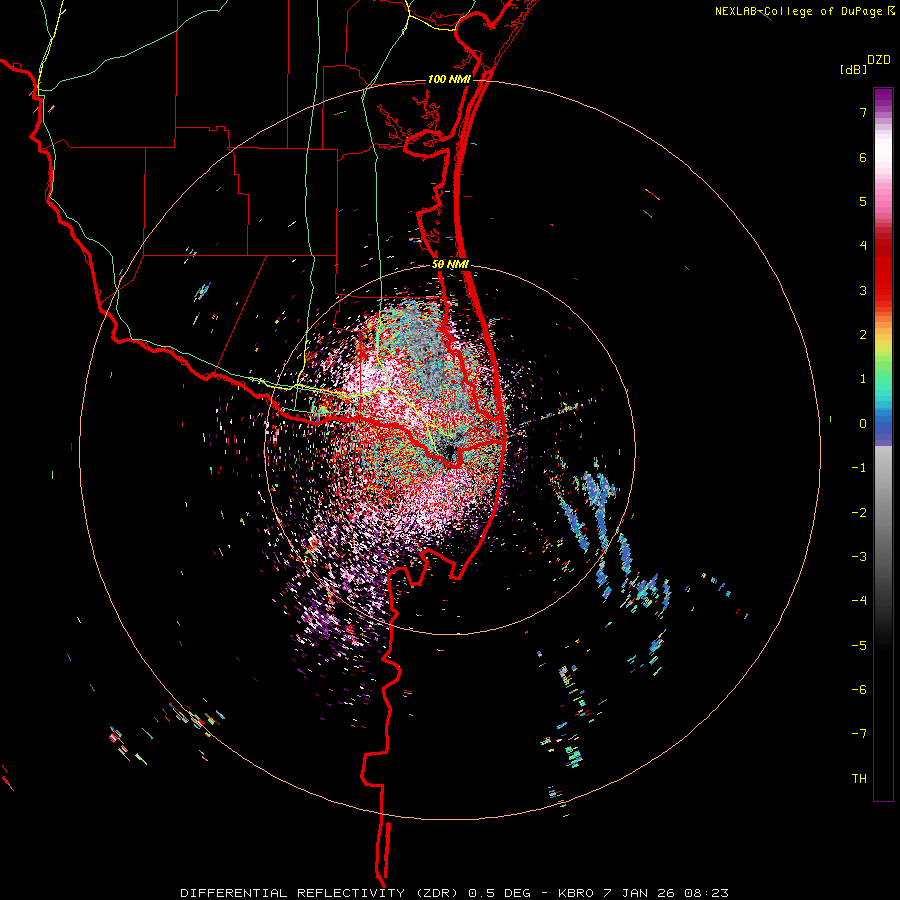
Task: Click the ZDR color scale bar
Action: (883, 444)
